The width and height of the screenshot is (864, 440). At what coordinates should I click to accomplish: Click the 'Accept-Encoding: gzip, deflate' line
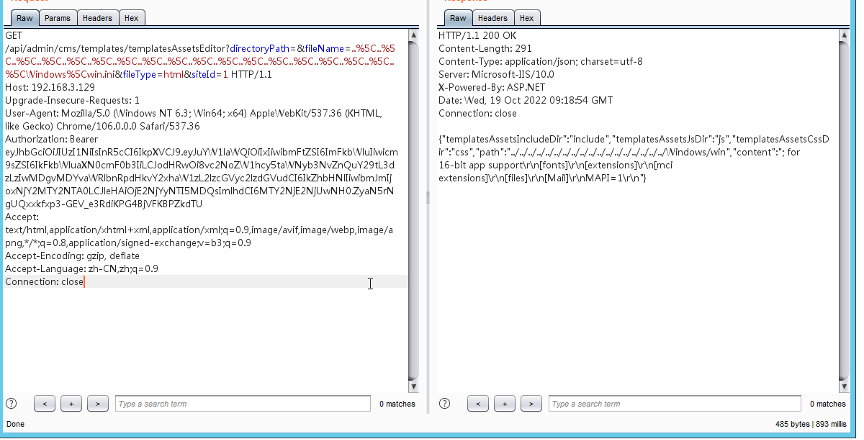coord(72,256)
